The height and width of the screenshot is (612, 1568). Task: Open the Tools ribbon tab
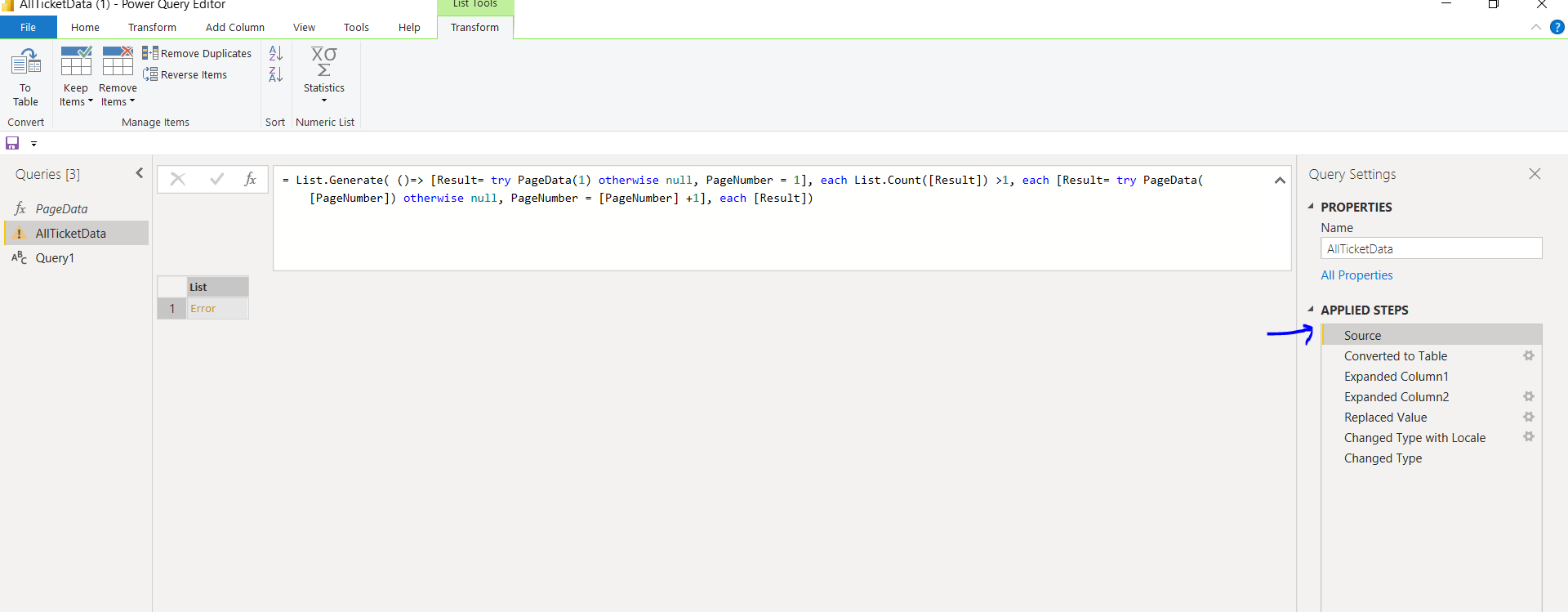pos(356,27)
